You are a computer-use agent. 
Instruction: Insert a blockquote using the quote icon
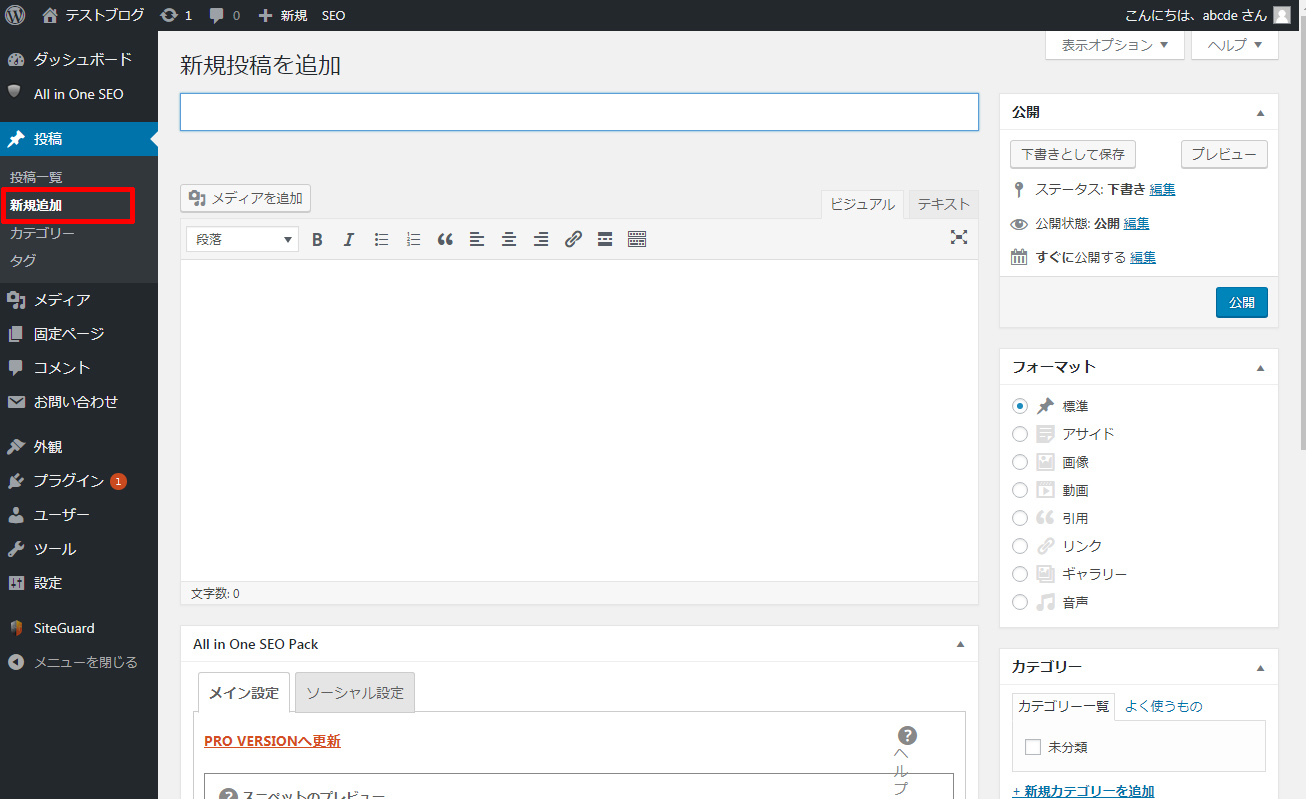[x=445, y=240]
